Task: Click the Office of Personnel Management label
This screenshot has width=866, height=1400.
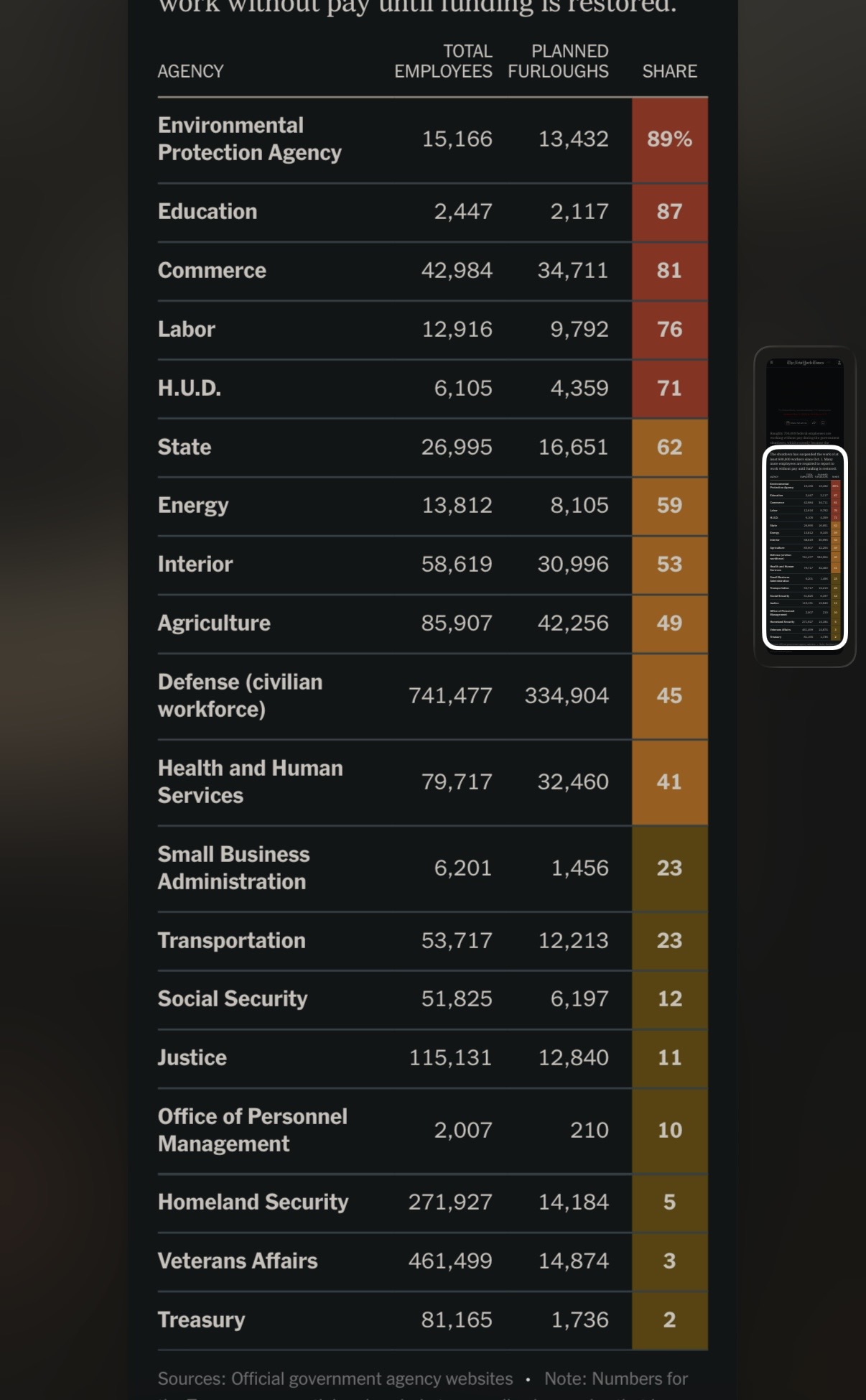Action: 252,1130
